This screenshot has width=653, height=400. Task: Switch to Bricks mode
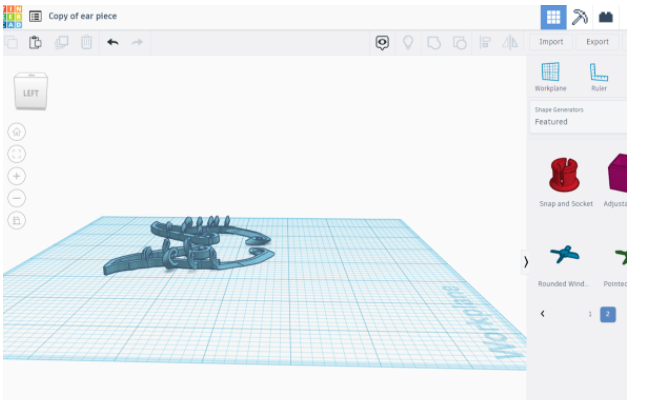pos(606,17)
